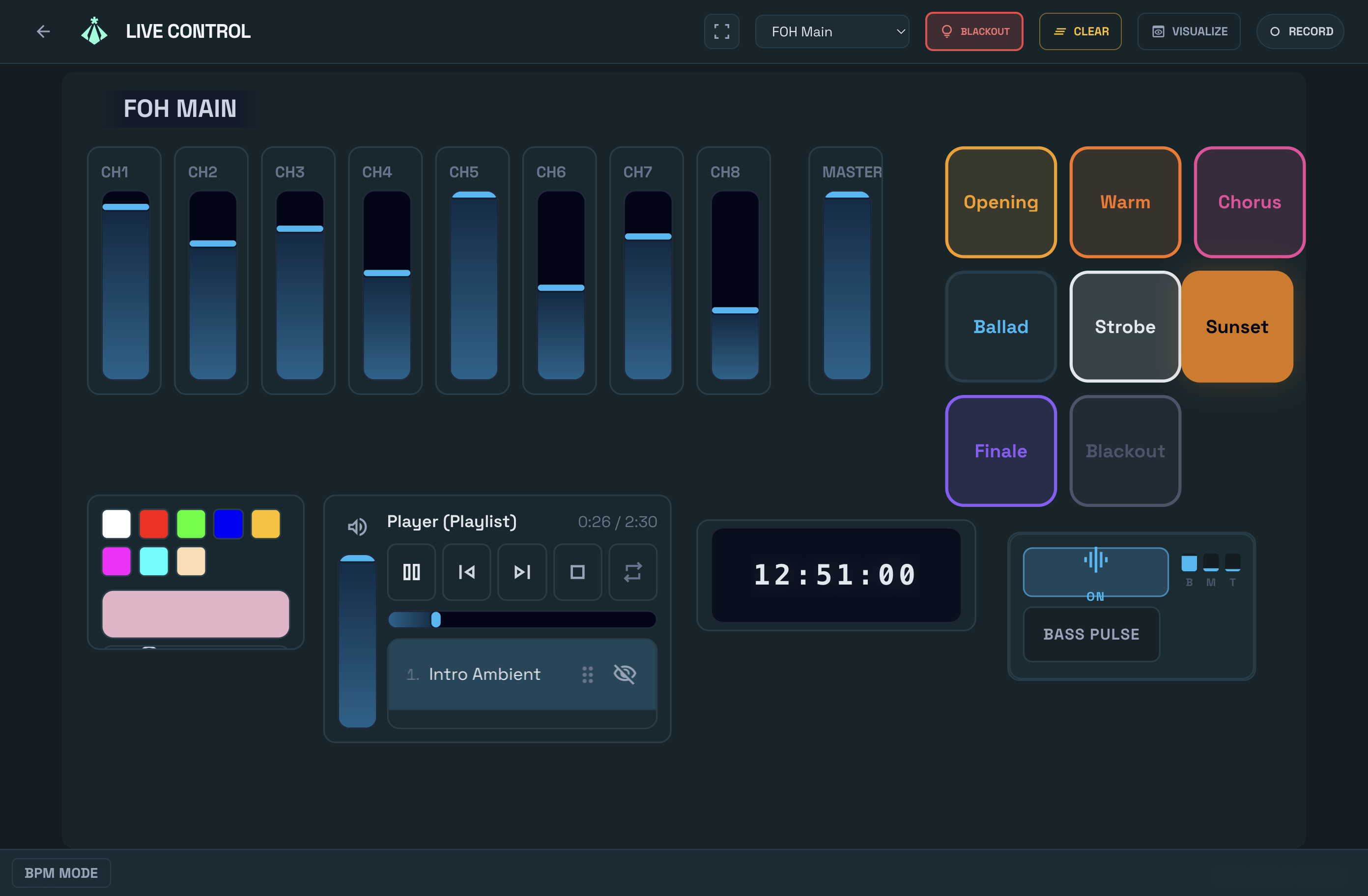
Task: Open the VISUALIZE view
Action: [x=1189, y=31]
